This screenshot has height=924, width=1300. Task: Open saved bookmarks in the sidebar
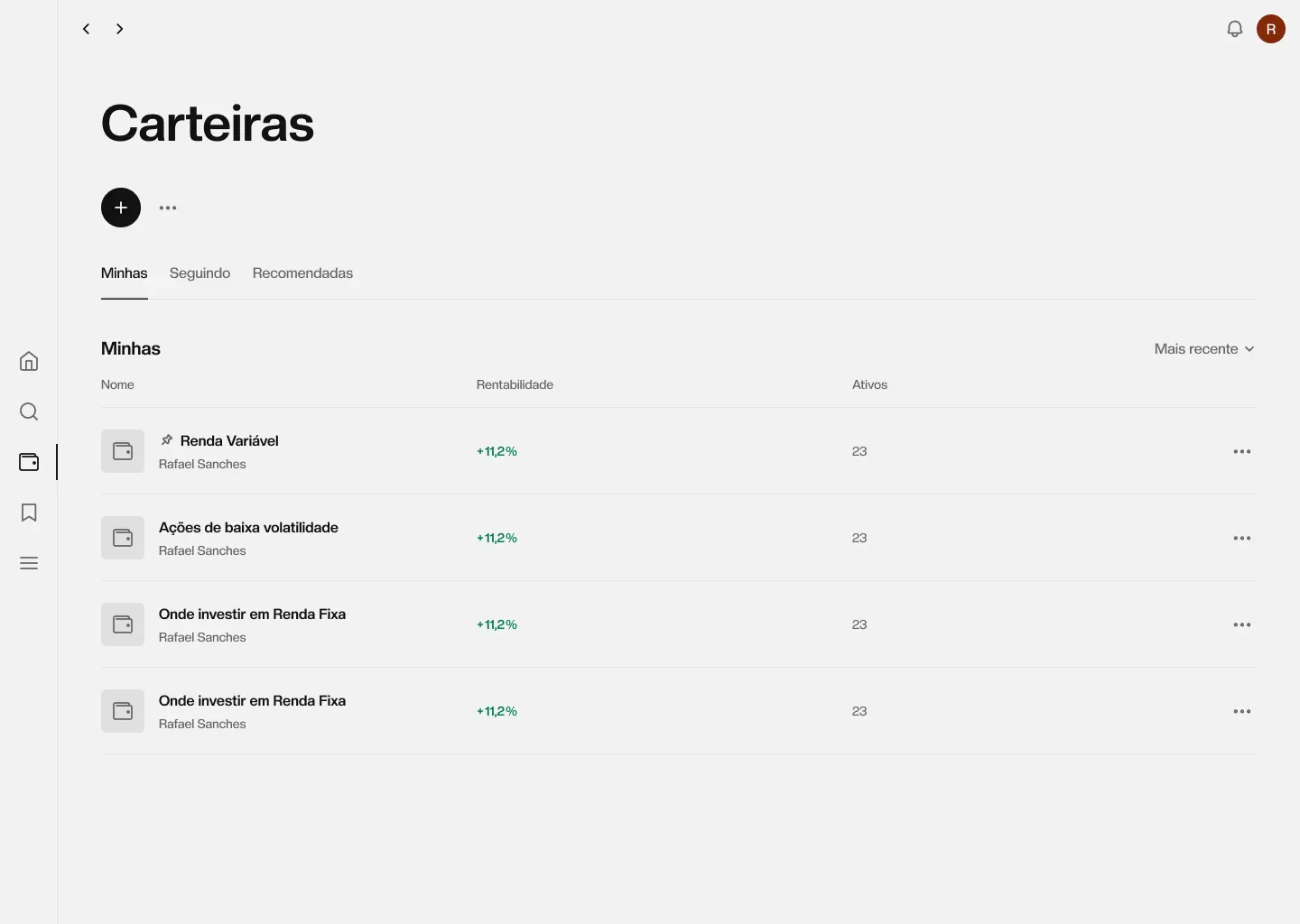coord(29,513)
